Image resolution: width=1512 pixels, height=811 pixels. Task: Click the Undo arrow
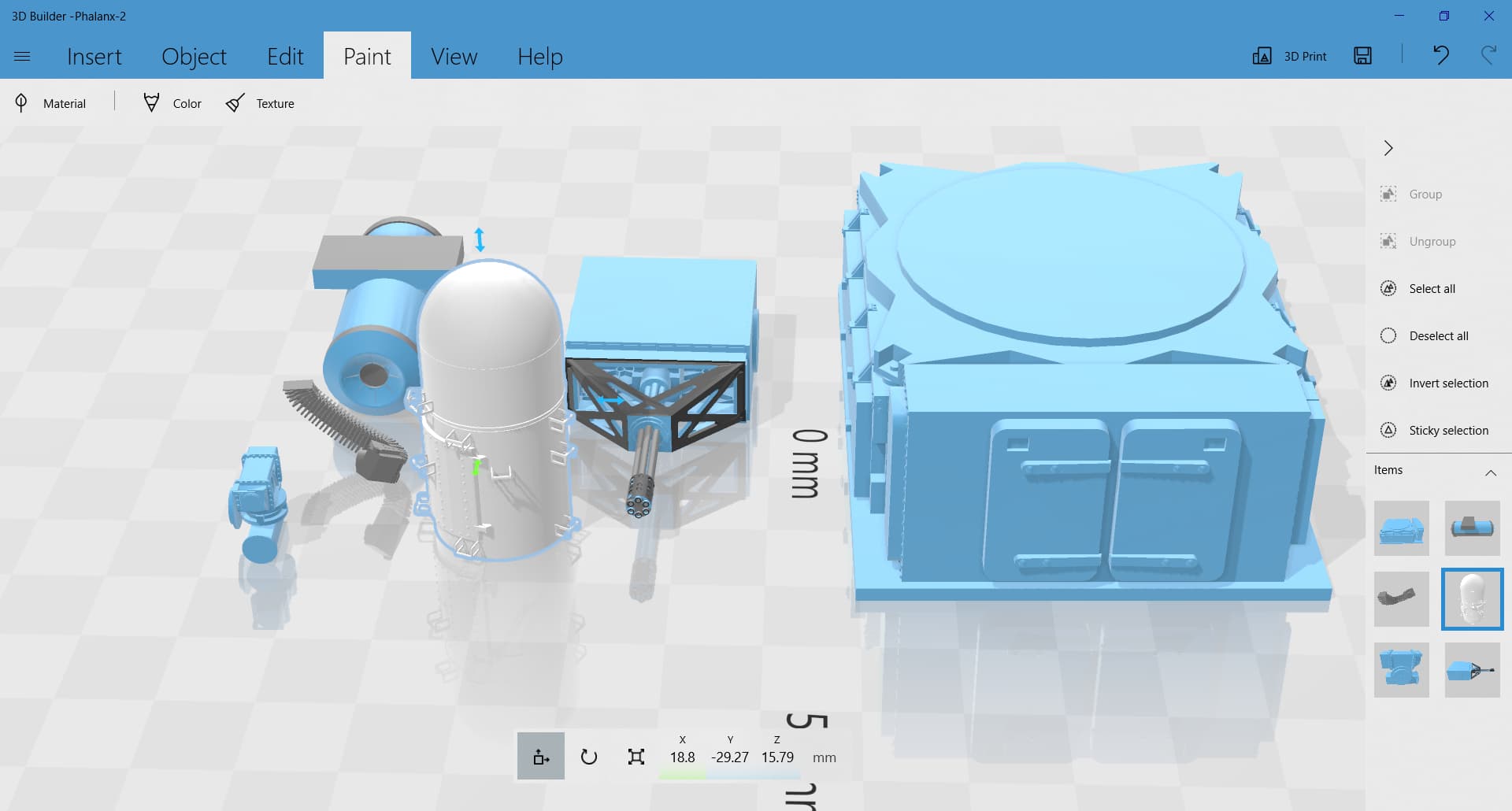(1440, 55)
